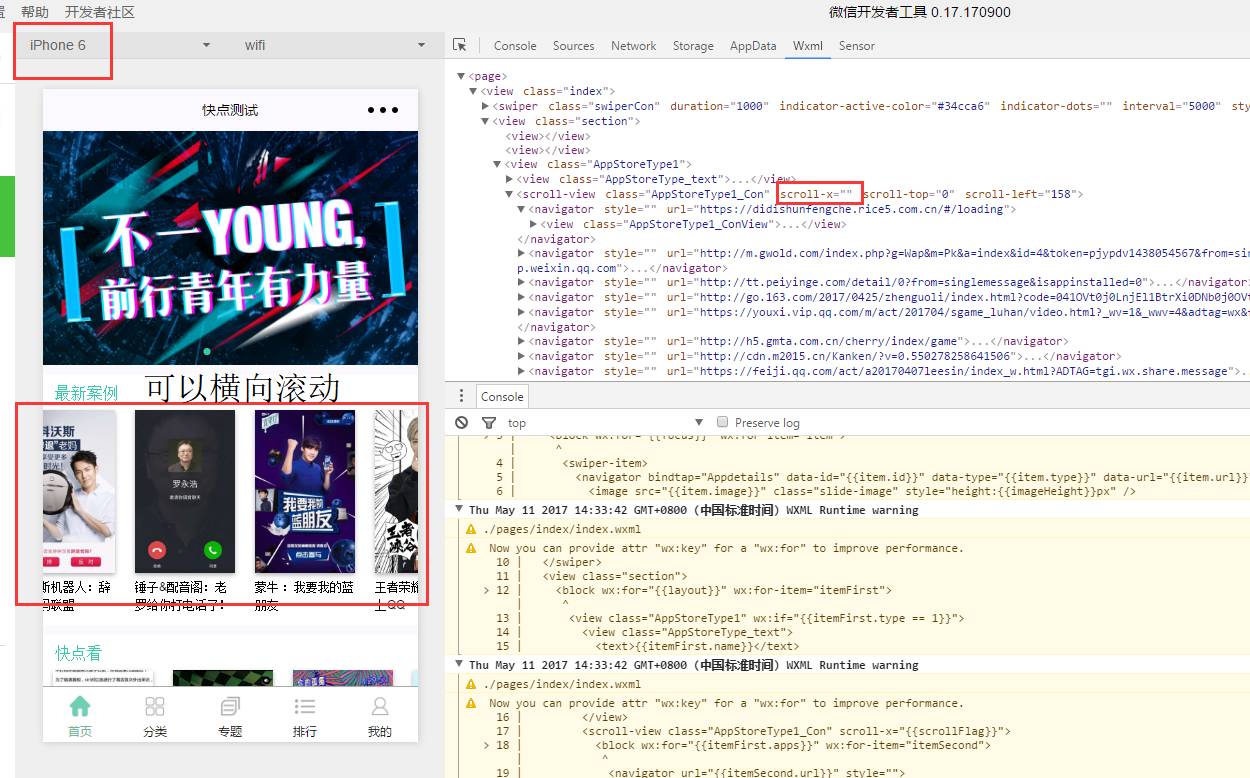
Task: Switch to the Network tab
Action: click(633, 45)
